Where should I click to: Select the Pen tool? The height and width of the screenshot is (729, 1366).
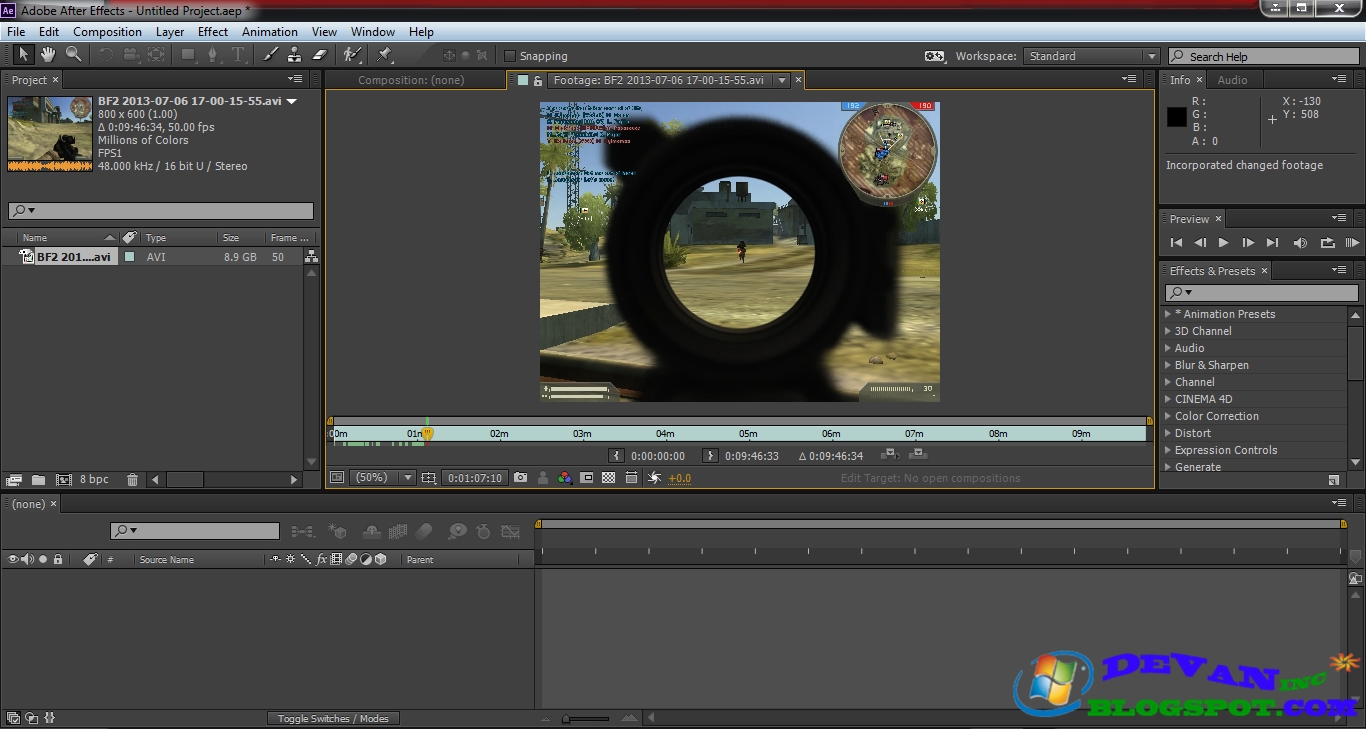tap(212, 55)
